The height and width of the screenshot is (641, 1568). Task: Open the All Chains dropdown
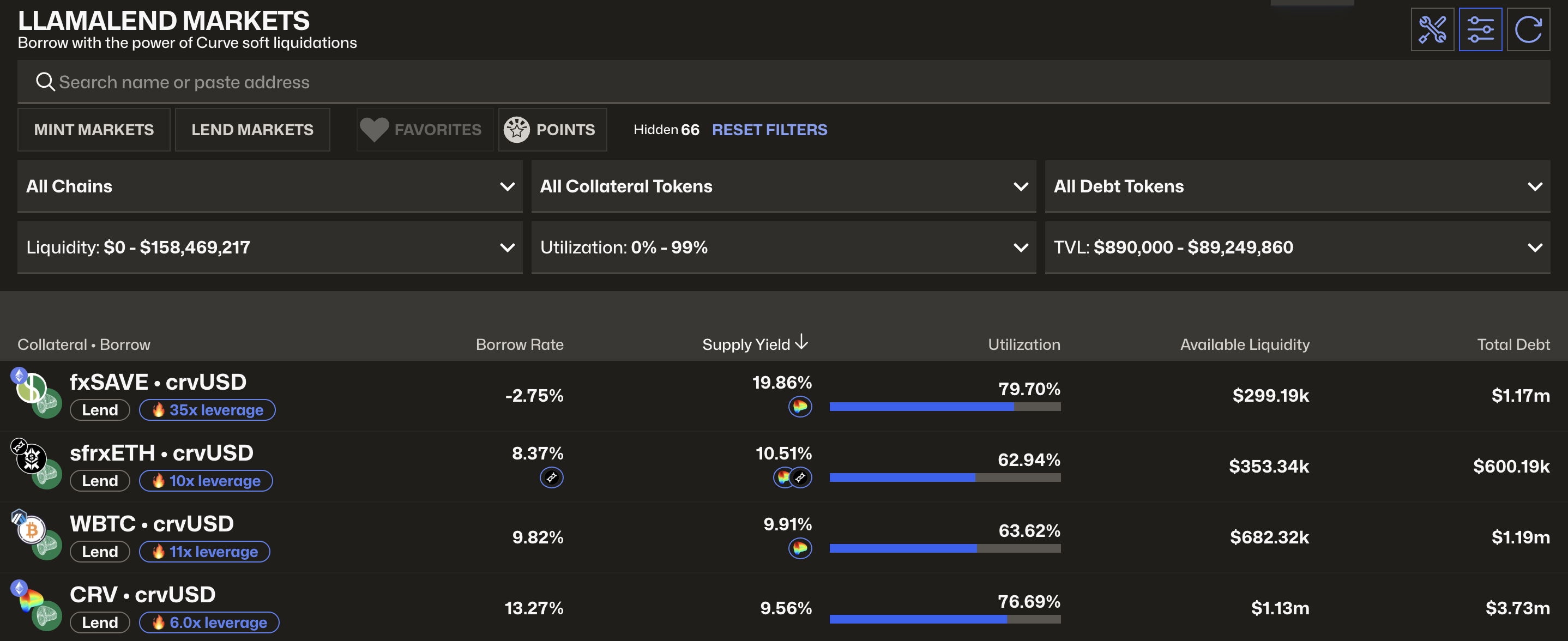[x=270, y=186]
